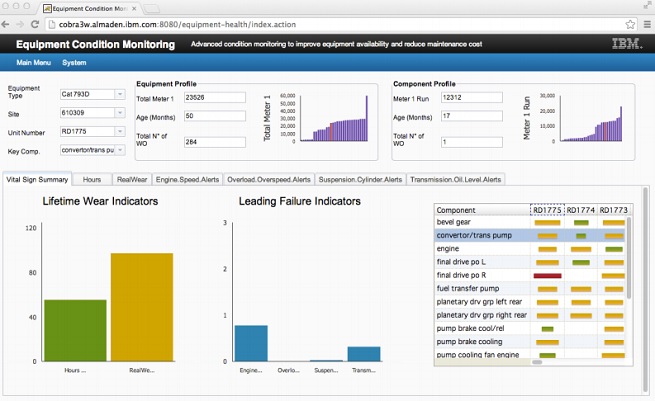This screenshot has height=401, width=655.
Task: Select the bevel gear row
Action: coord(530,222)
